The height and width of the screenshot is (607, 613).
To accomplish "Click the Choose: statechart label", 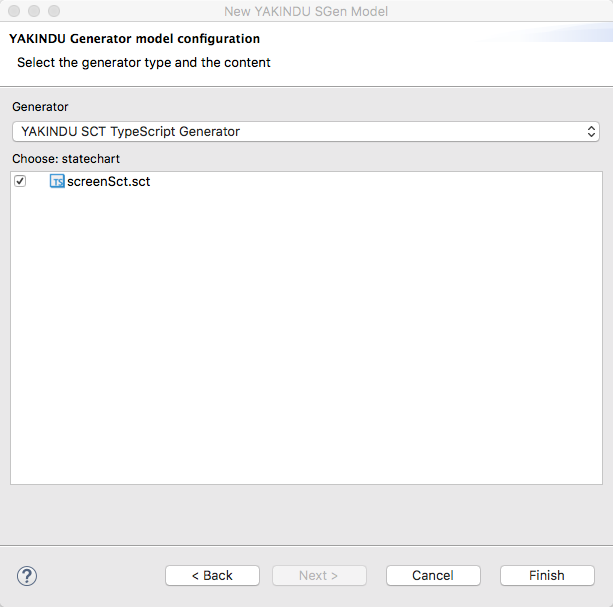I will (66, 159).
